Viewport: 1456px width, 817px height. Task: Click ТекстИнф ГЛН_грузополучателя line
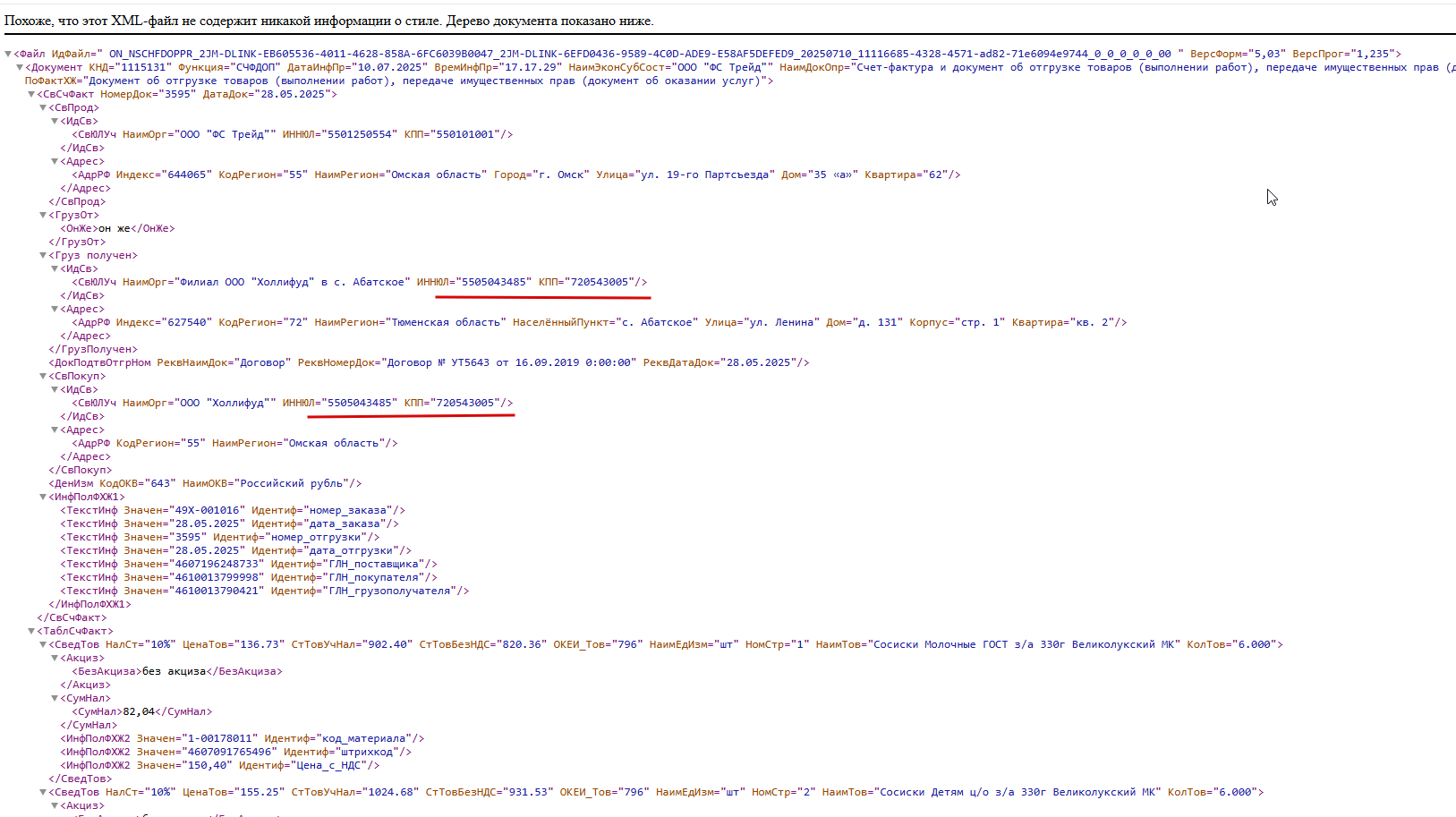[265, 591]
